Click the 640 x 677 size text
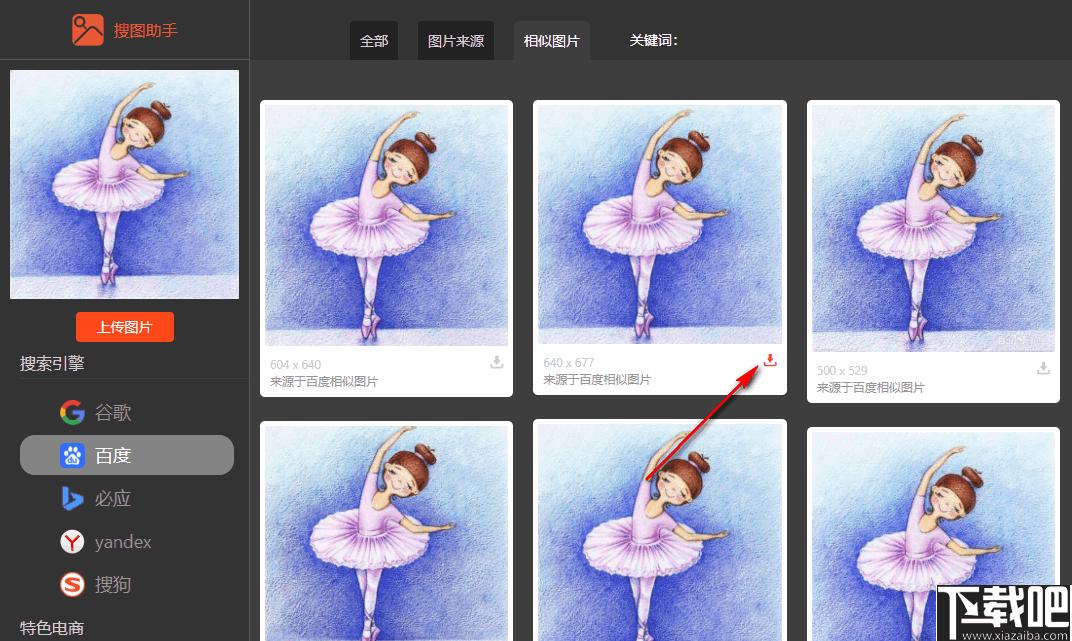Viewport: 1072px width, 641px height. [x=569, y=362]
